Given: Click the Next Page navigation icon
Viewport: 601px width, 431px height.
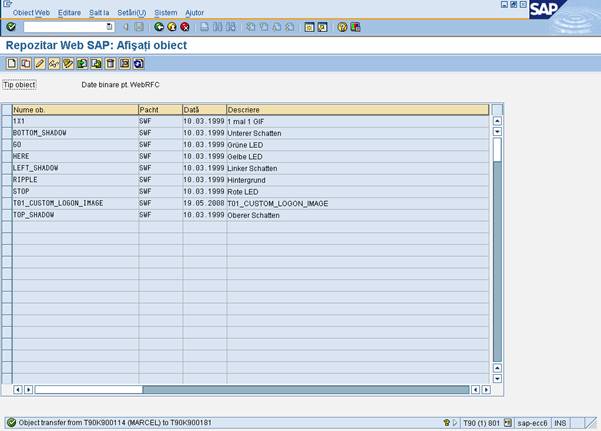Looking at the screenshot, I should coord(277,27).
